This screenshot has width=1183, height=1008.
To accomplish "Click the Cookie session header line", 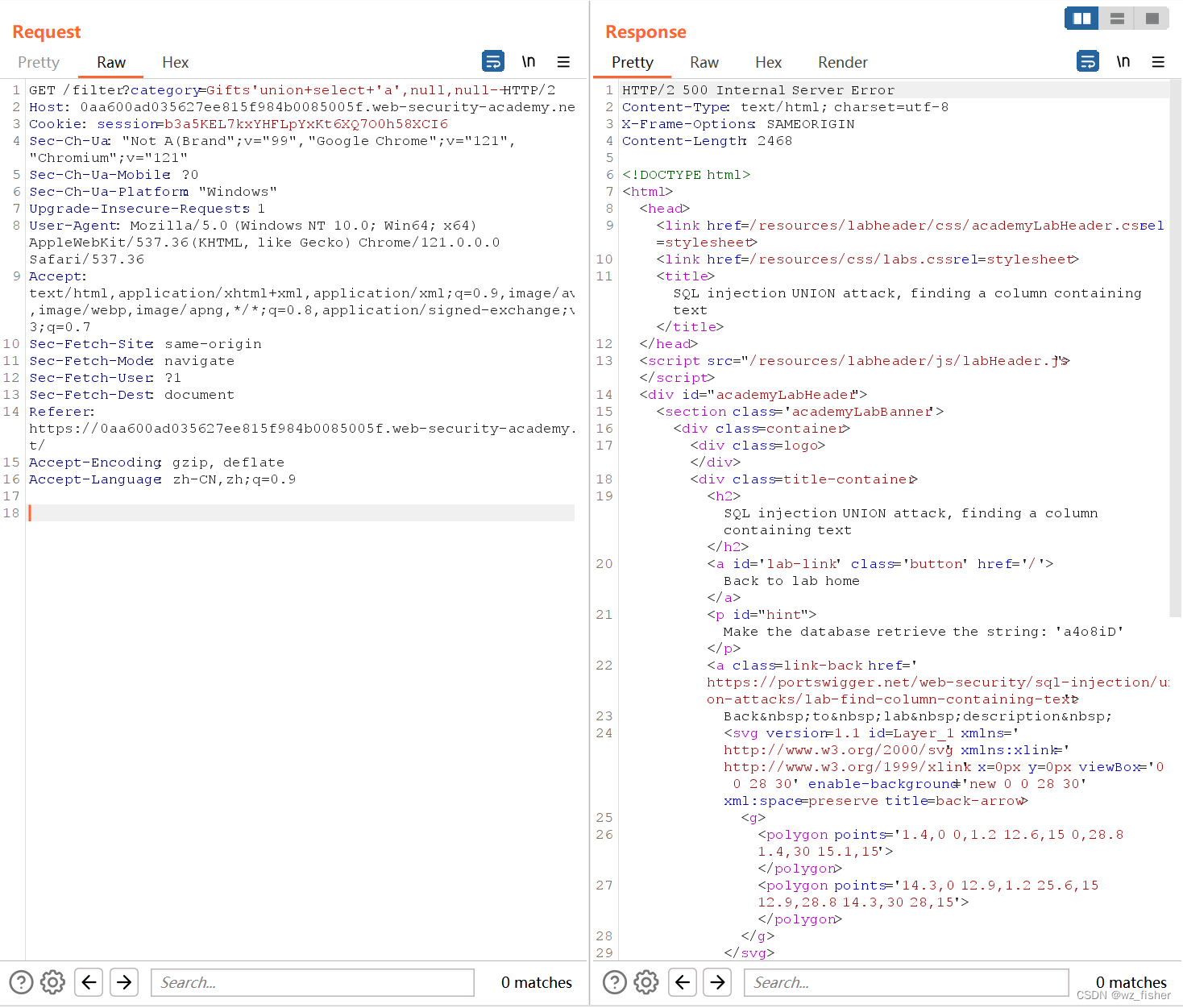I will (x=239, y=124).
